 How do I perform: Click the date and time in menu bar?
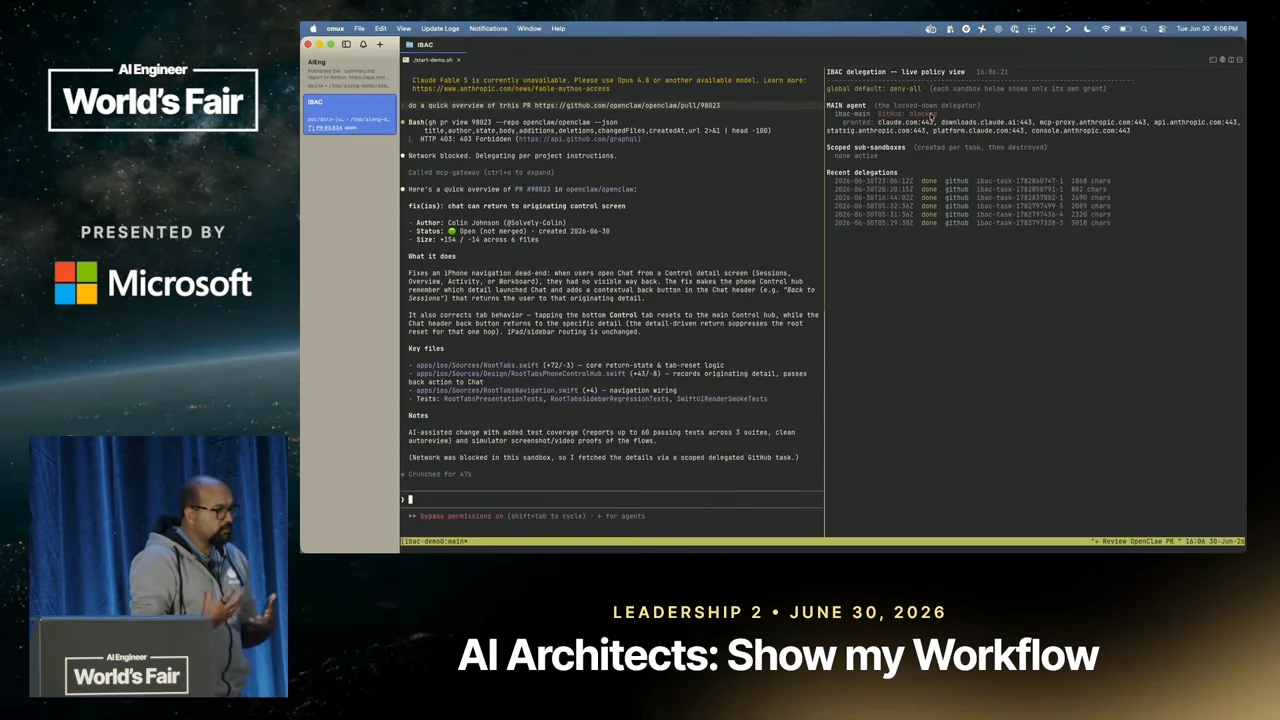click(1207, 29)
